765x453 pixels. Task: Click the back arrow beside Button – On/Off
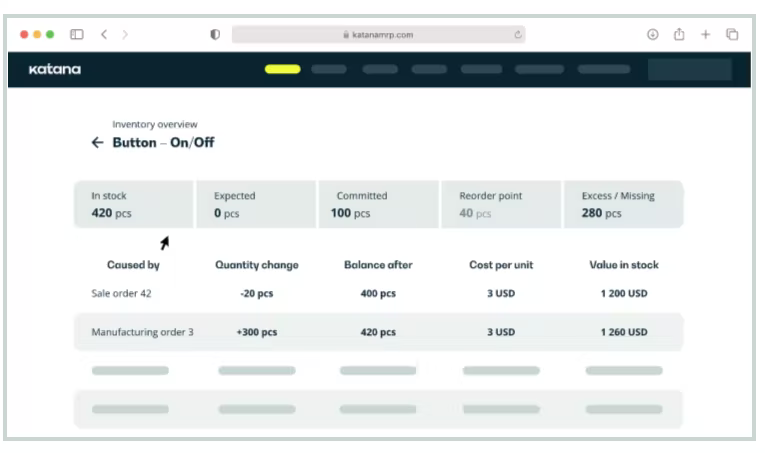click(98, 142)
